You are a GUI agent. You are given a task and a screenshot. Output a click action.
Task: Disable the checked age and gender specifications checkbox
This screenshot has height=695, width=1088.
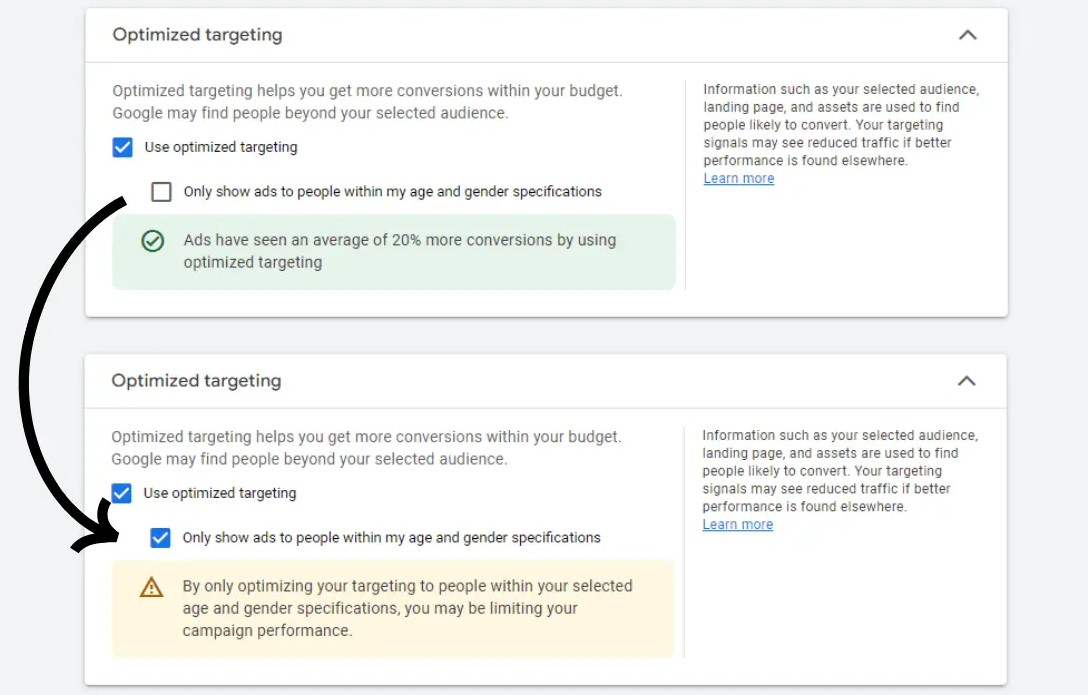pos(160,538)
